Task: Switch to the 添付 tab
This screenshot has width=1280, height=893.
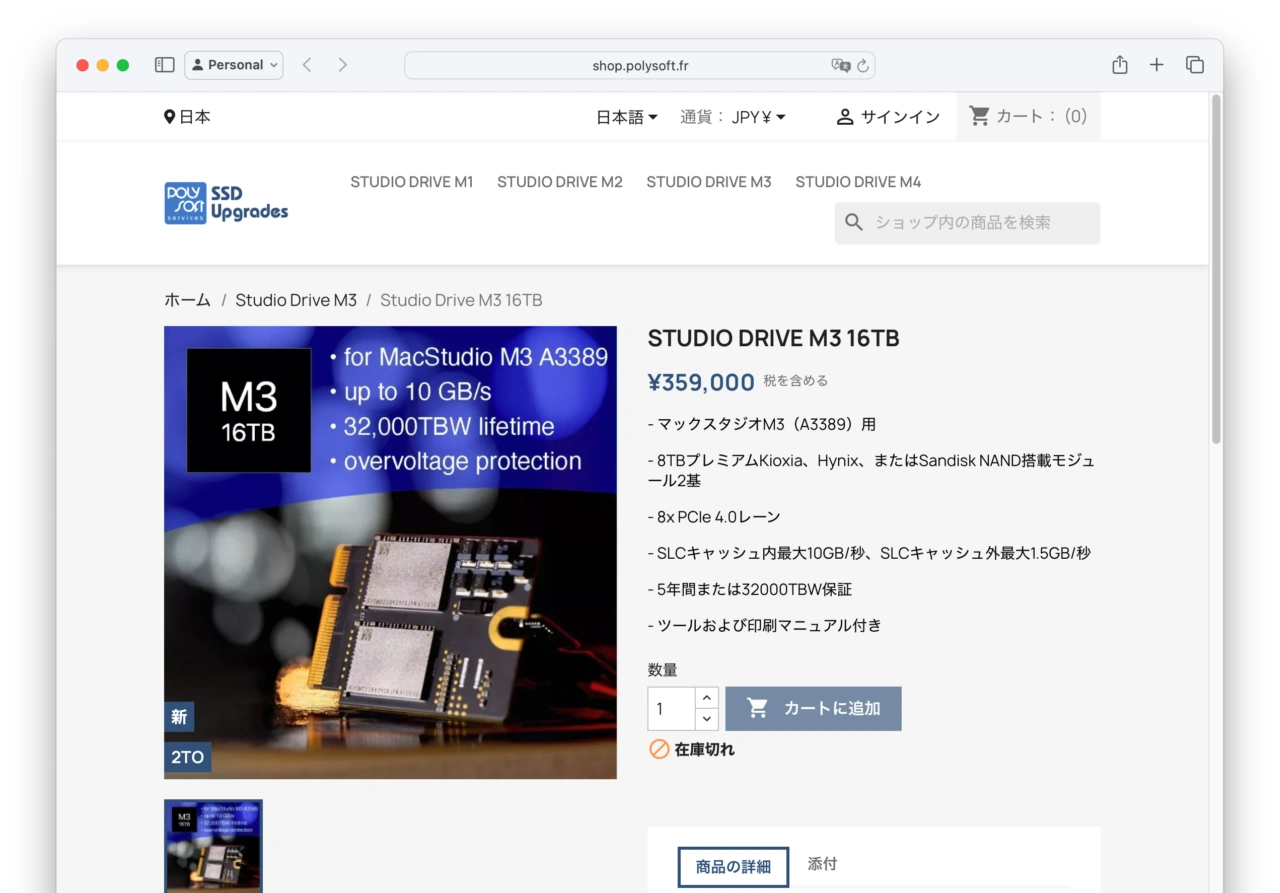Action: tap(822, 864)
